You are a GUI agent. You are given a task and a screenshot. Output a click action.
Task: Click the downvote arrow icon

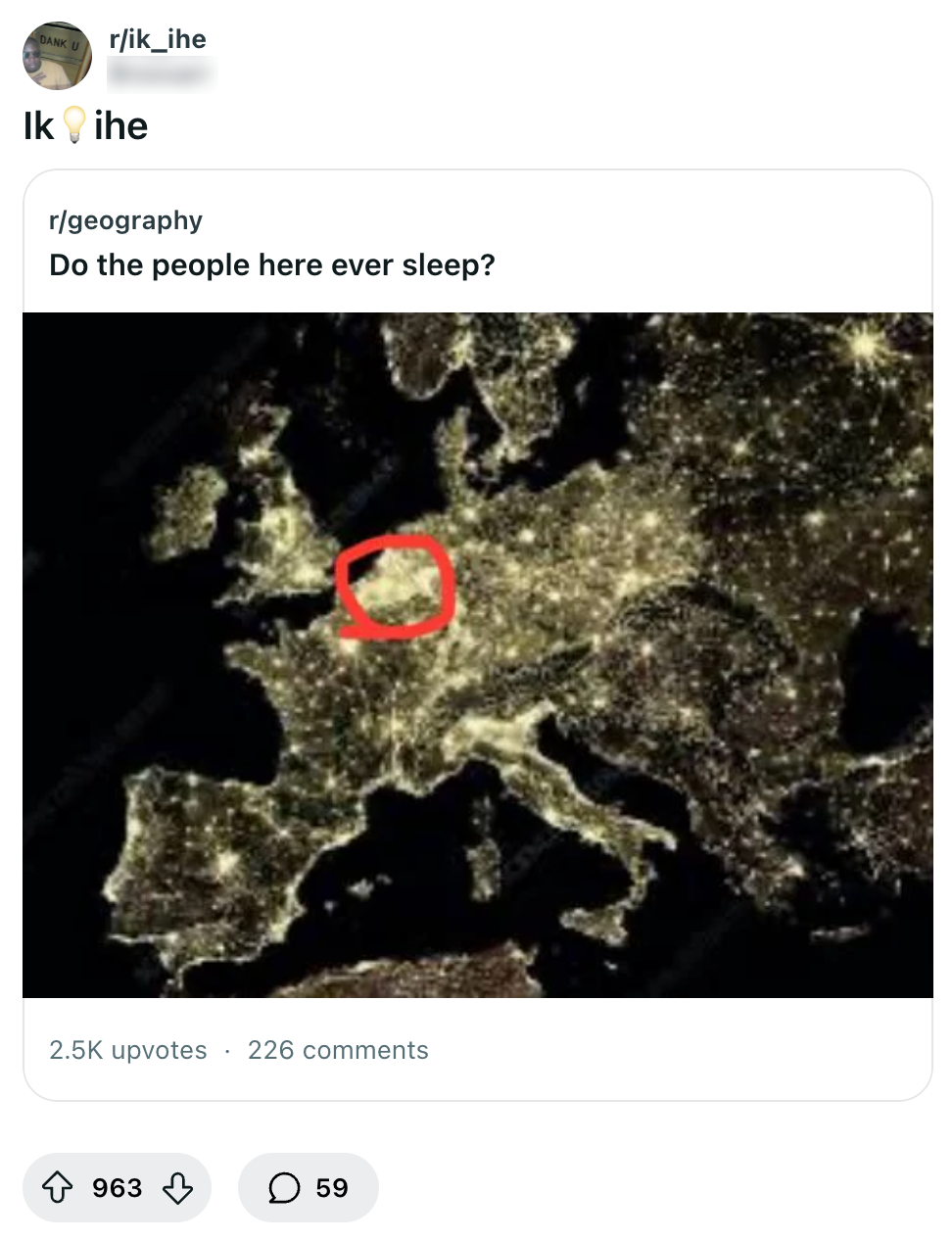coord(177,1187)
